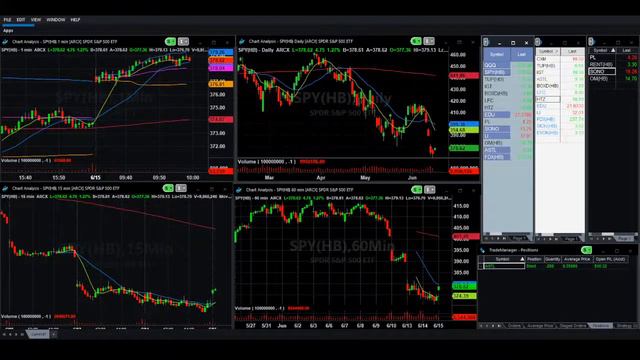The height and width of the screenshot is (360, 640).
Task: Sort TradeManager by Position column
Action: (534, 259)
